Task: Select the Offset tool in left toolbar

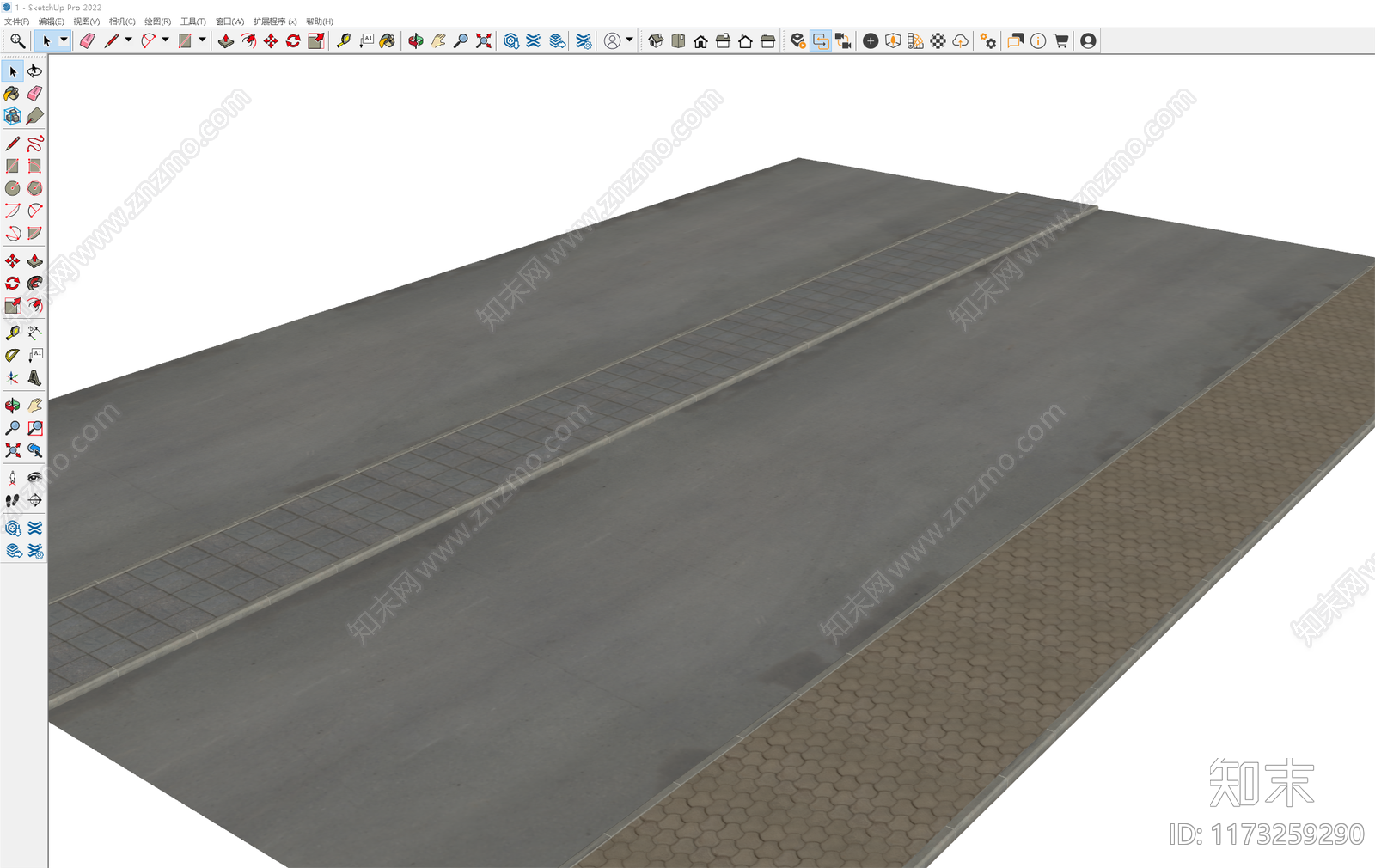Action: [x=35, y=305]
